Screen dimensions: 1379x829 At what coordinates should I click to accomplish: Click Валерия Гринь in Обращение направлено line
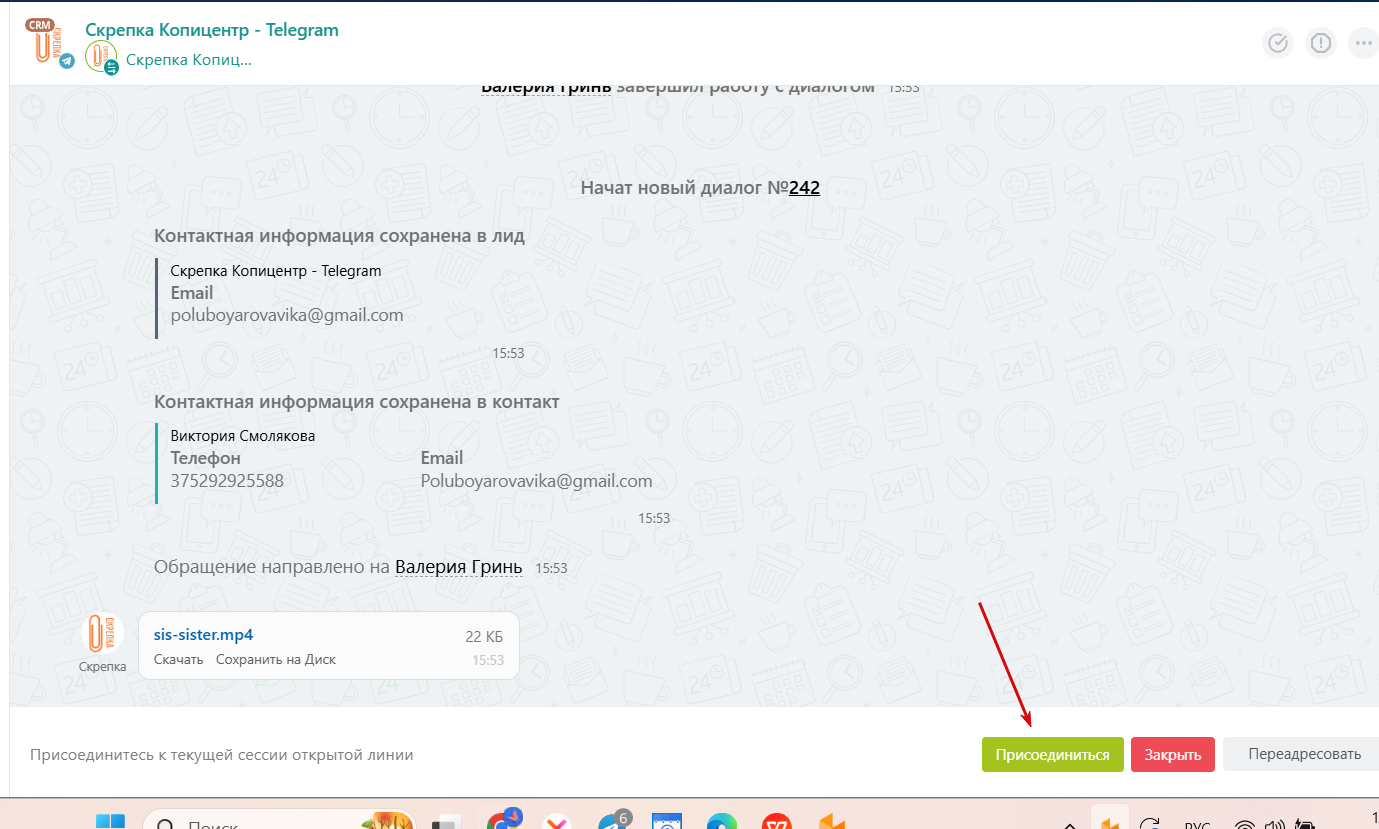pyautogui.click(x=458, y=567)
